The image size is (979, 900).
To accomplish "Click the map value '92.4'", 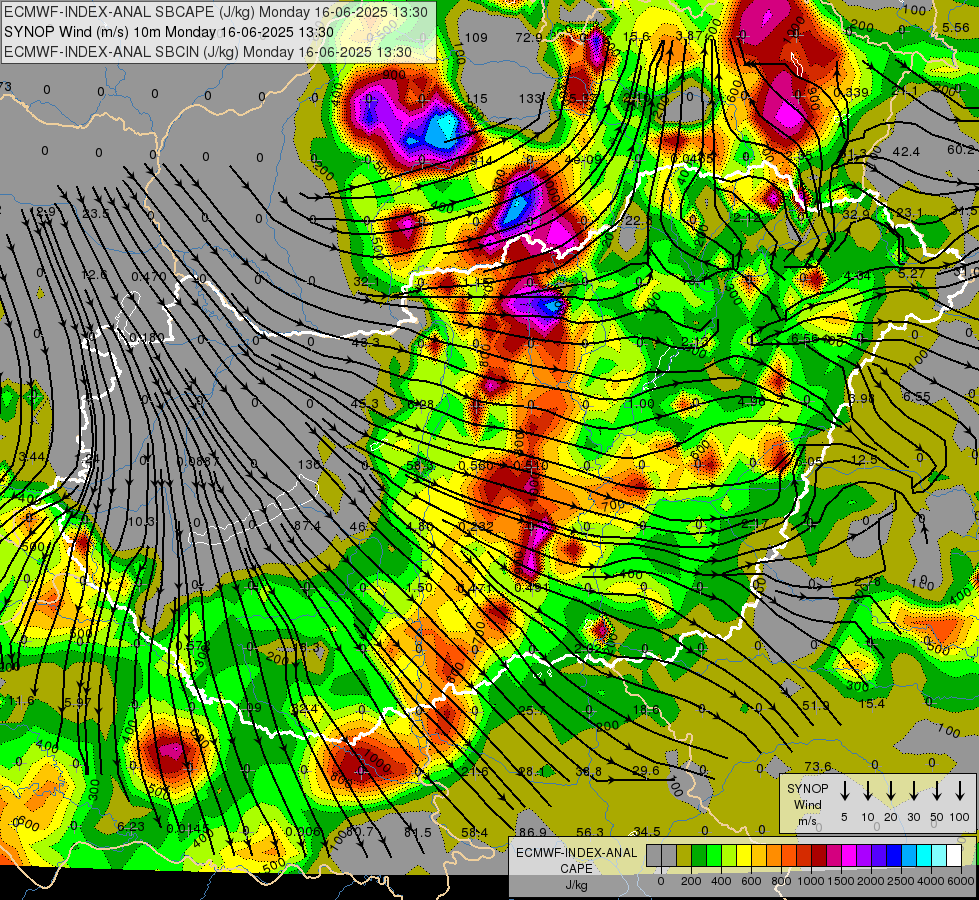I will (x=304, y=710).
